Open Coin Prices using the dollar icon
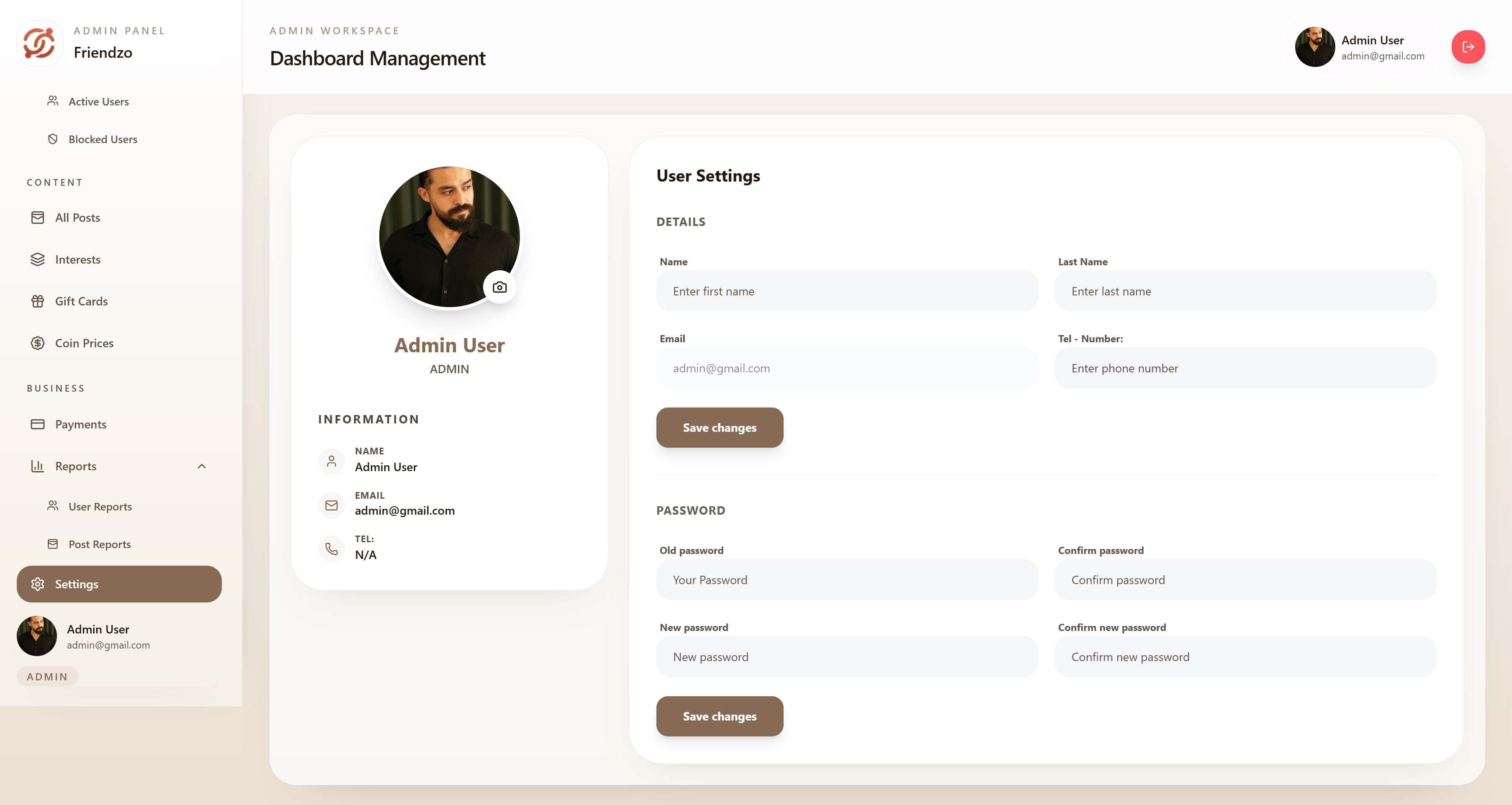The width and height of the screenshot is (1512, 805). [38, 343]
